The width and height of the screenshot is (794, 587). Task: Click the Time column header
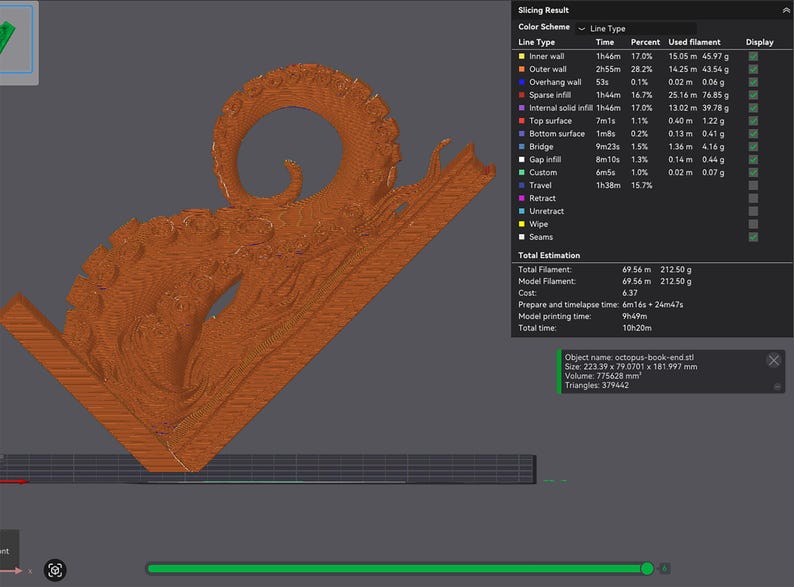pyautogui.click(x=605, y=42)
